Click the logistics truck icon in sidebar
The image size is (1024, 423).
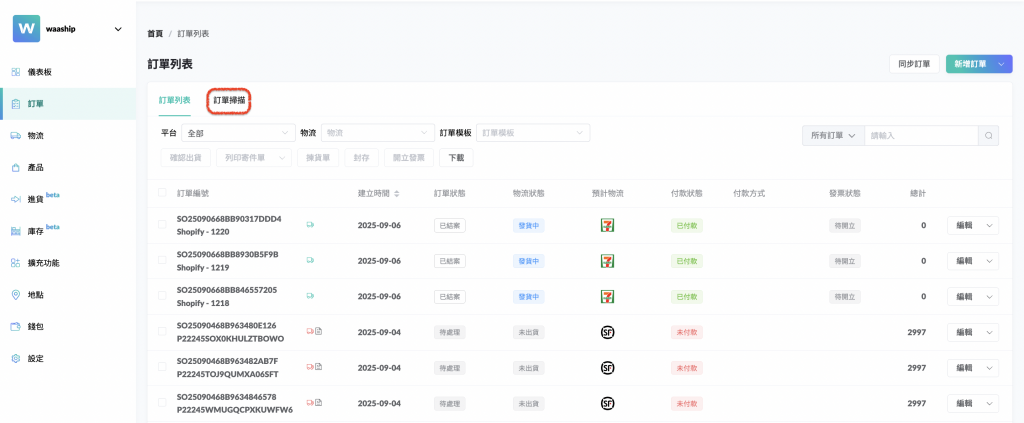pos(16,135)
